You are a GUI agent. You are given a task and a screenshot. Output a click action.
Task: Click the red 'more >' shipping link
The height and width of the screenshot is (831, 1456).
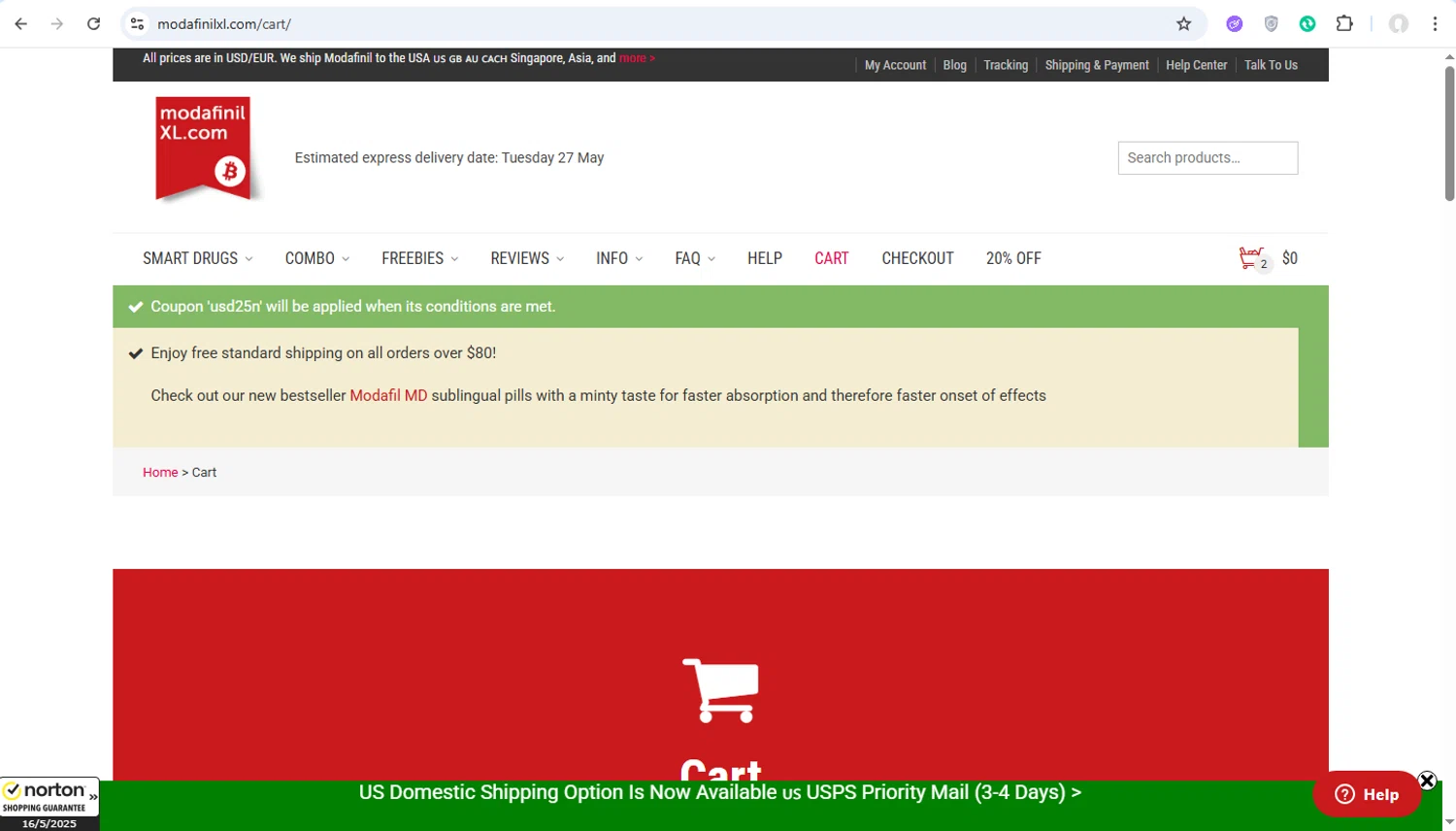pyautogui.click(x=637, y=58)
